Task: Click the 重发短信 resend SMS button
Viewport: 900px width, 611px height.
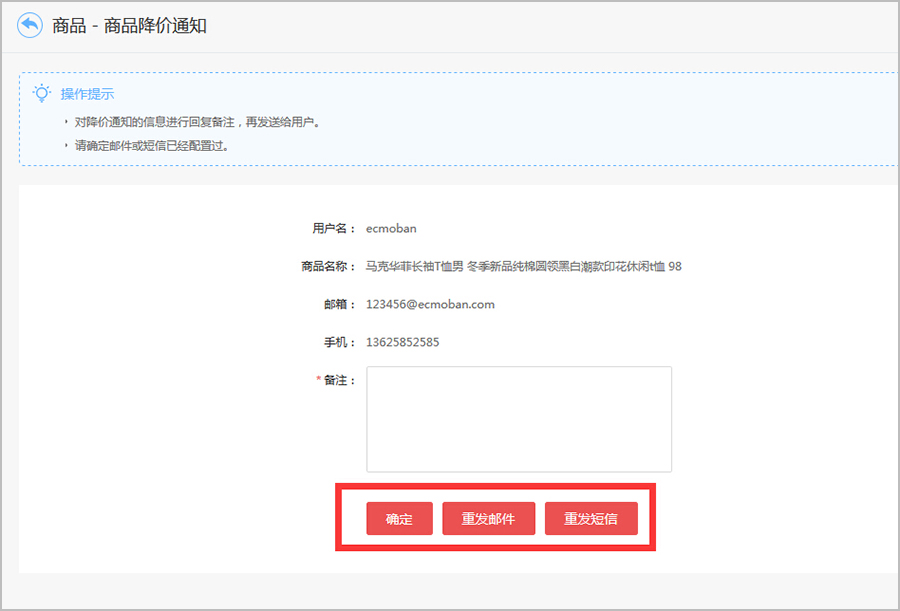Action: coord(591,519)
